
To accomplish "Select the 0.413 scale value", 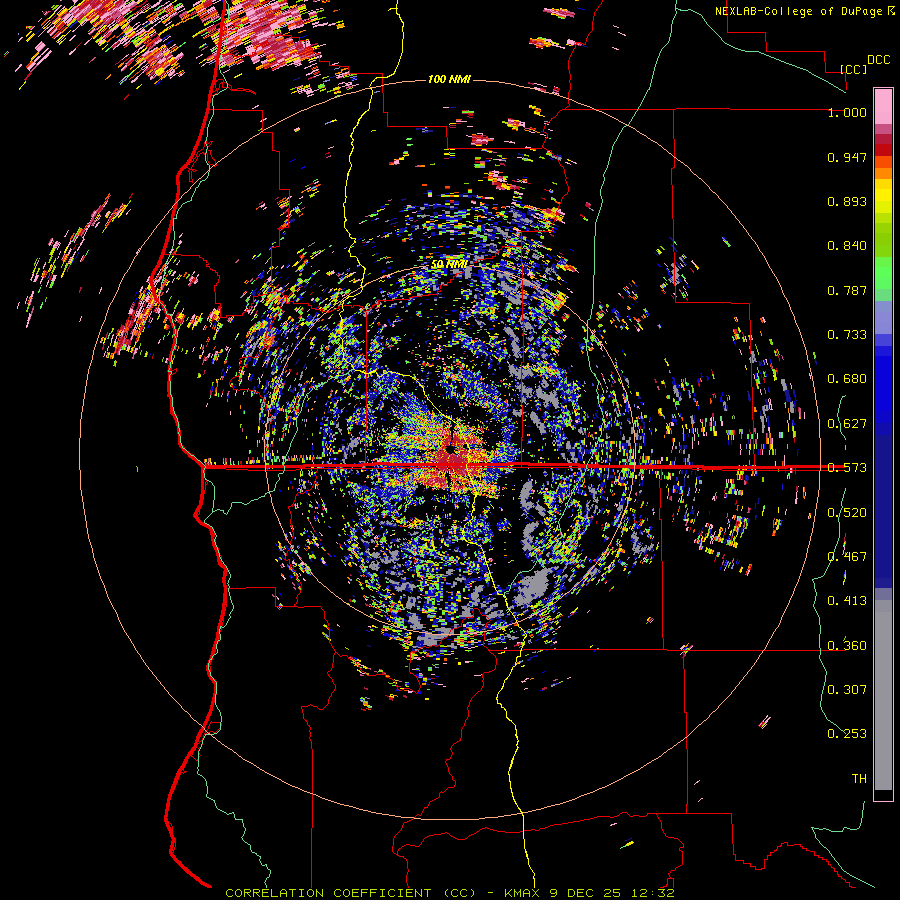I will [847, 601].
